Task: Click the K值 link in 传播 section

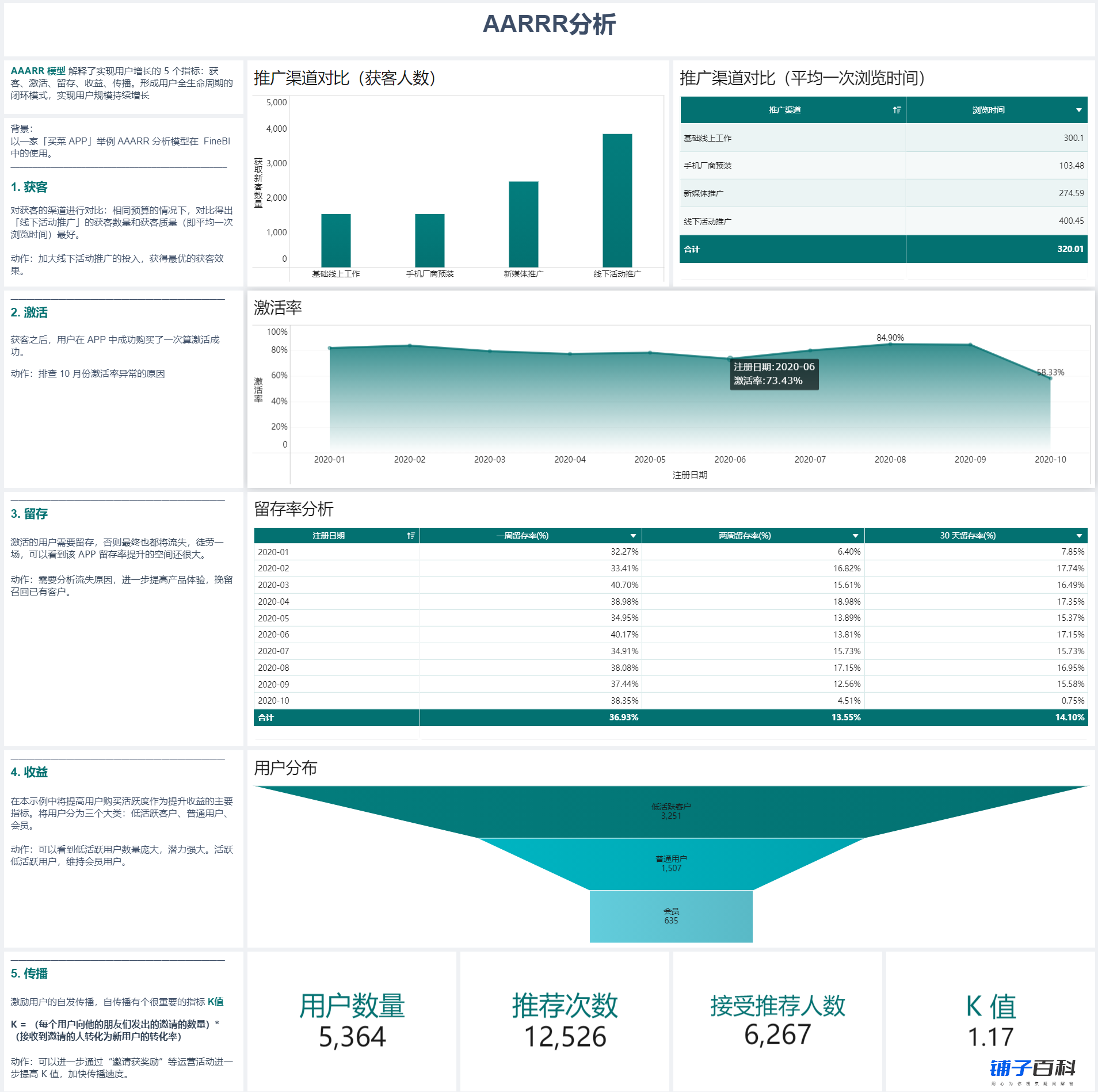Action: (x=216, y=1002)
